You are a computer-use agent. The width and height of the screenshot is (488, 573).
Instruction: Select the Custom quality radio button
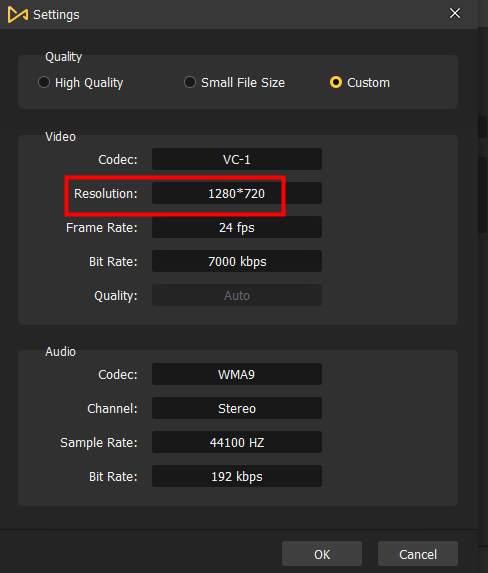336,82
